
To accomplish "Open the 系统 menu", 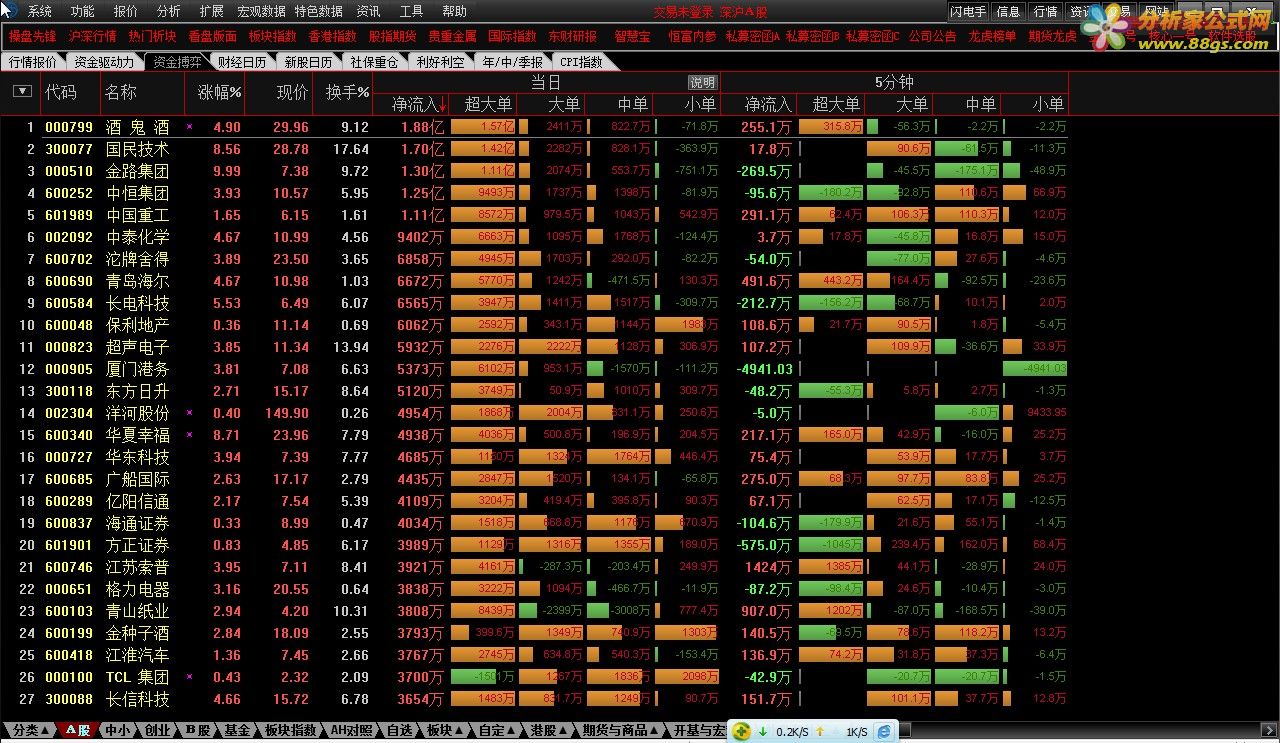I will 40,11.
